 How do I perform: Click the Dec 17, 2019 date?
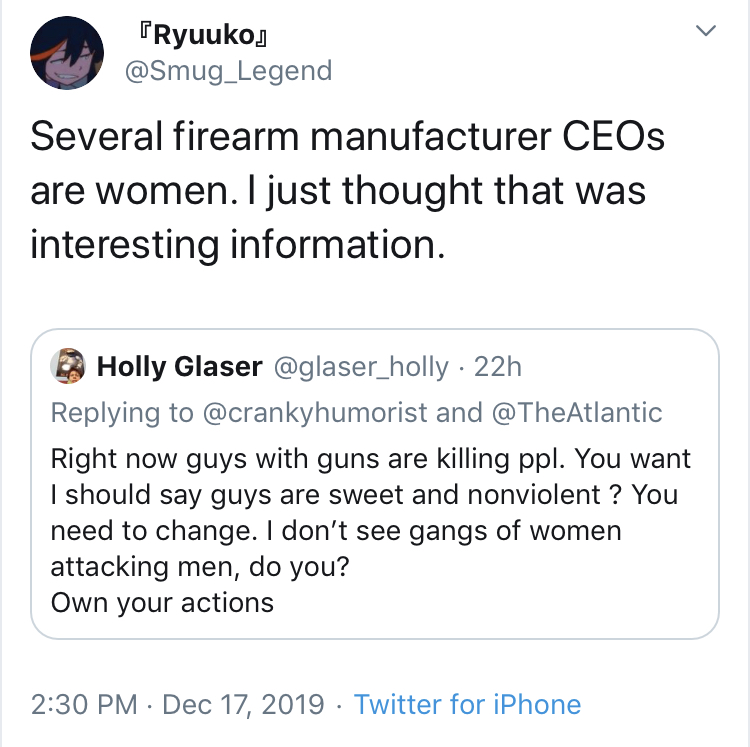243,705
